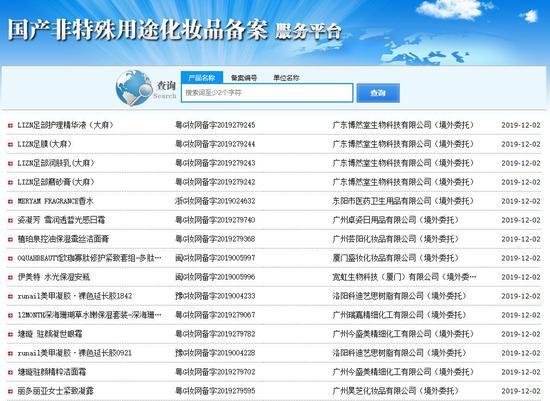Click company 东阳市医药卫生用品有限公司
This screenshot has width=550, height=401.
pos(403,201)
